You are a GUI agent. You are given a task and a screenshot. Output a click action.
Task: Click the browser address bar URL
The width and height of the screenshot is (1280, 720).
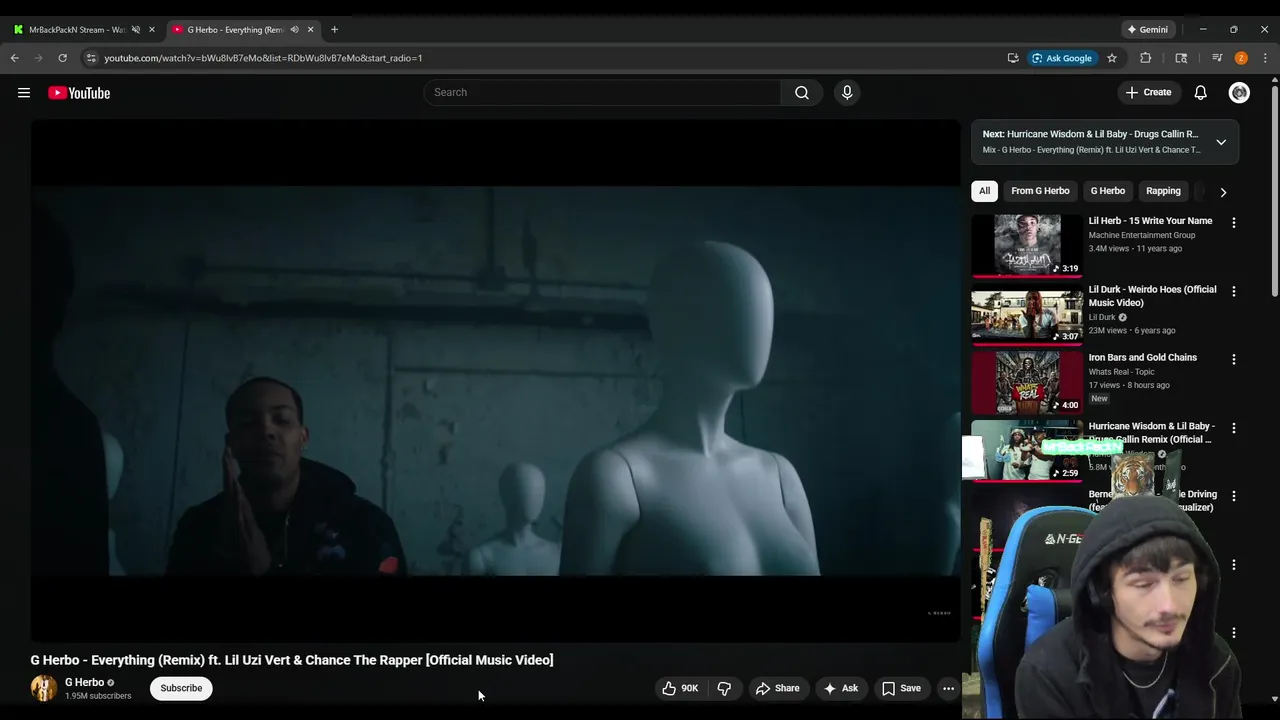pyautogui.click(x=263, y=58)
